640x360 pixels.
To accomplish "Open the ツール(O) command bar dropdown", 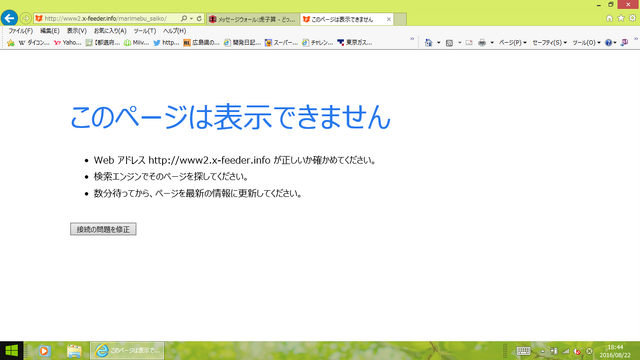I will pyautogui.click(x=586, y=42).
